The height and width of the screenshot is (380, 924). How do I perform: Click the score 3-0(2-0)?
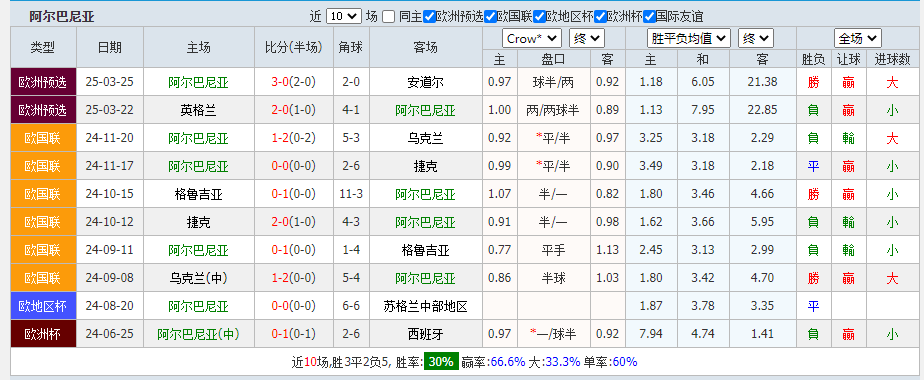coord(293,82)
